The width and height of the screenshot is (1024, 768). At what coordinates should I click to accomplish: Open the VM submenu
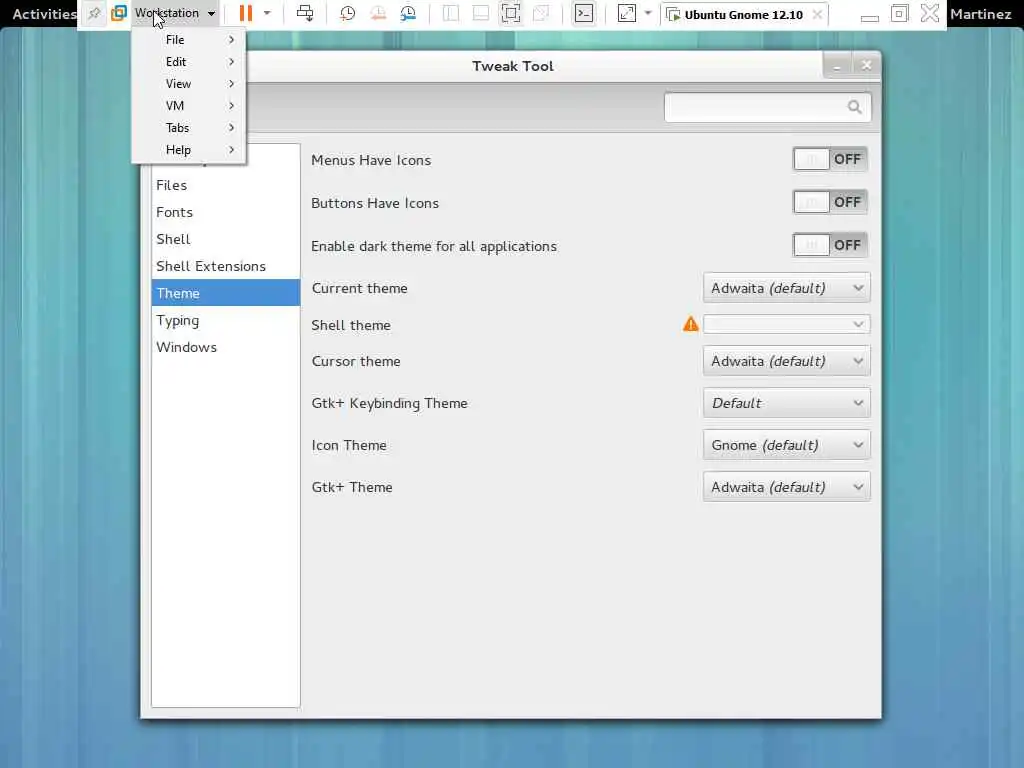point(189,106)
